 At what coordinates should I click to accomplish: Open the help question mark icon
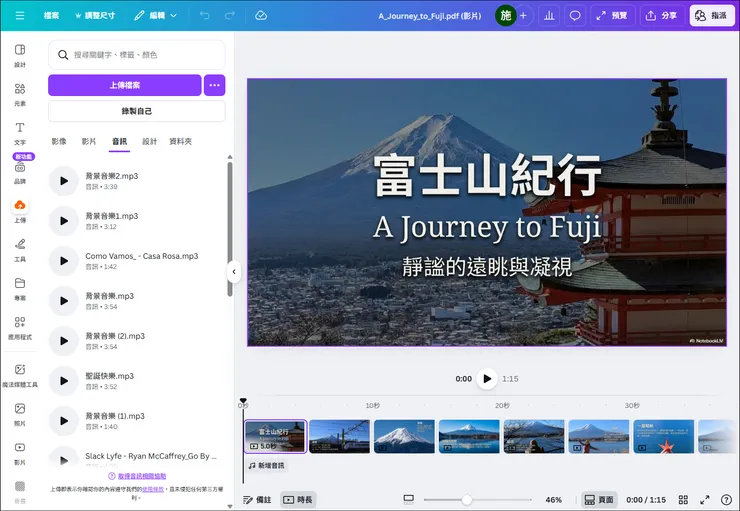pyautogui.click(x=726, y=500)
